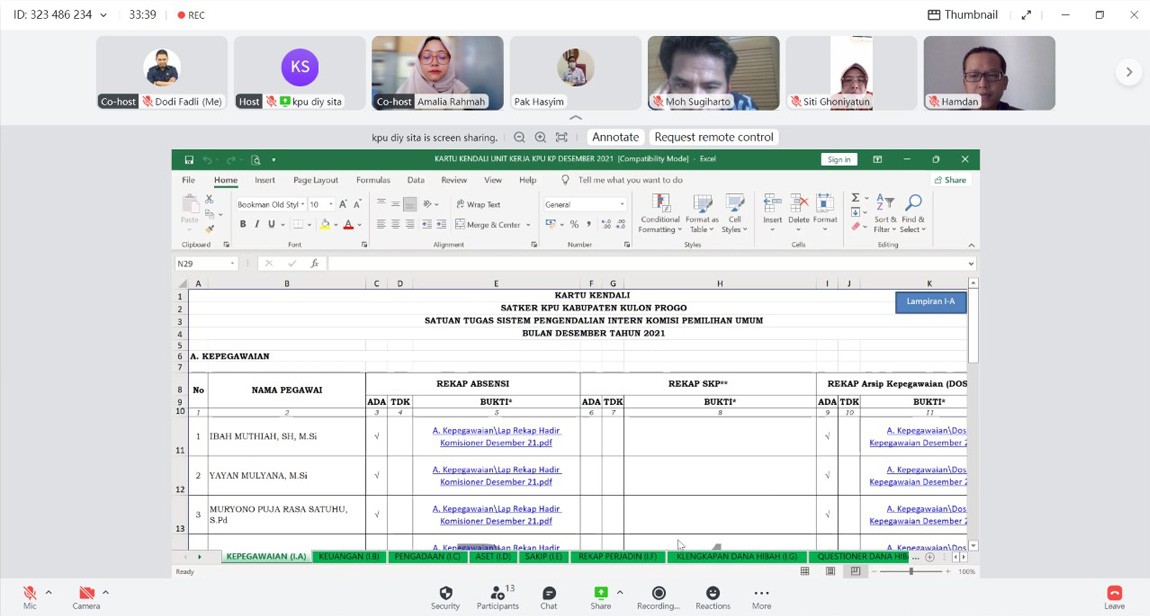The height and width of the screenshot is (616, 1150).
Task: Open the meeting ID info dropdown
Action: [x=103, y=15]
